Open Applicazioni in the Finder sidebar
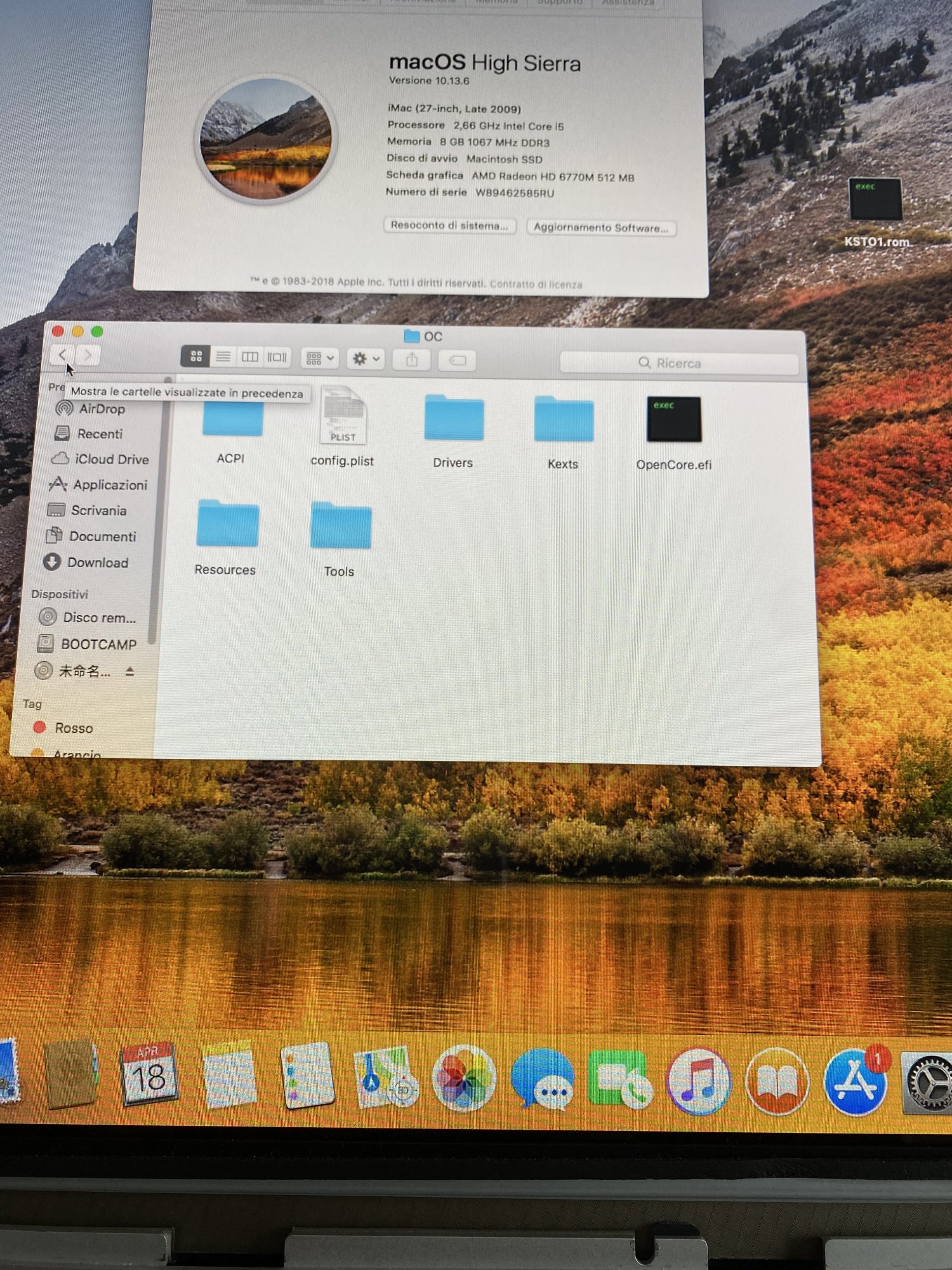The image size is (952, 1270). point(98,485)
